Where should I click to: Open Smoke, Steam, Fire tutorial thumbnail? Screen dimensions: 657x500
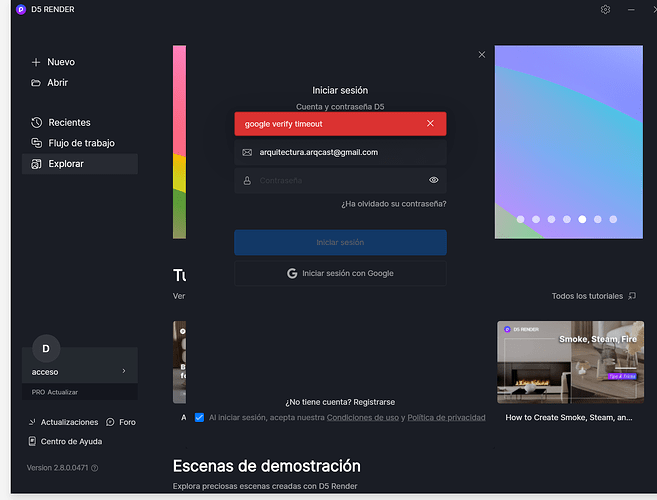(570, 362)
